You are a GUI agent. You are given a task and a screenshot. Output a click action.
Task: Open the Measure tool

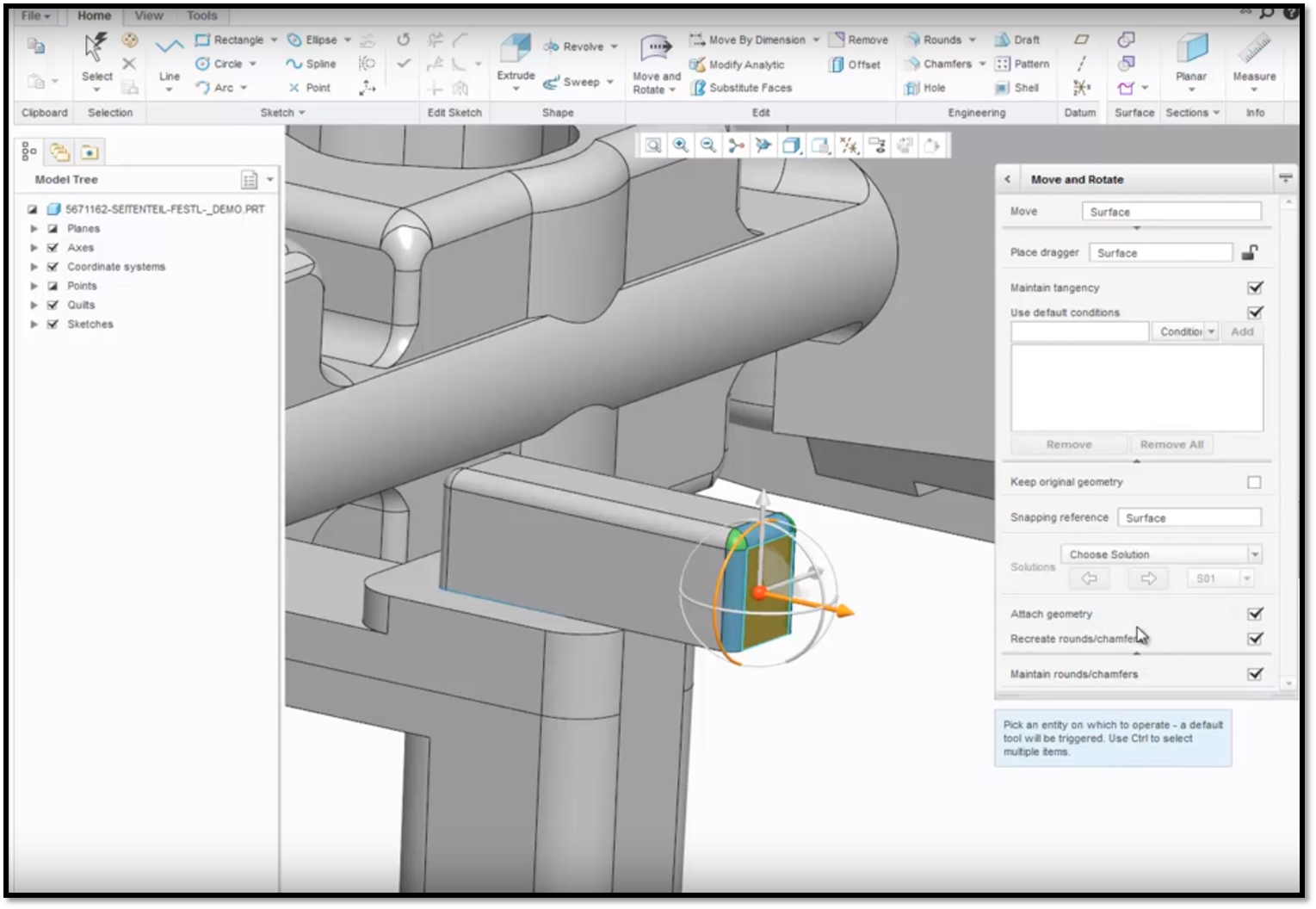tap(1254, 59)
